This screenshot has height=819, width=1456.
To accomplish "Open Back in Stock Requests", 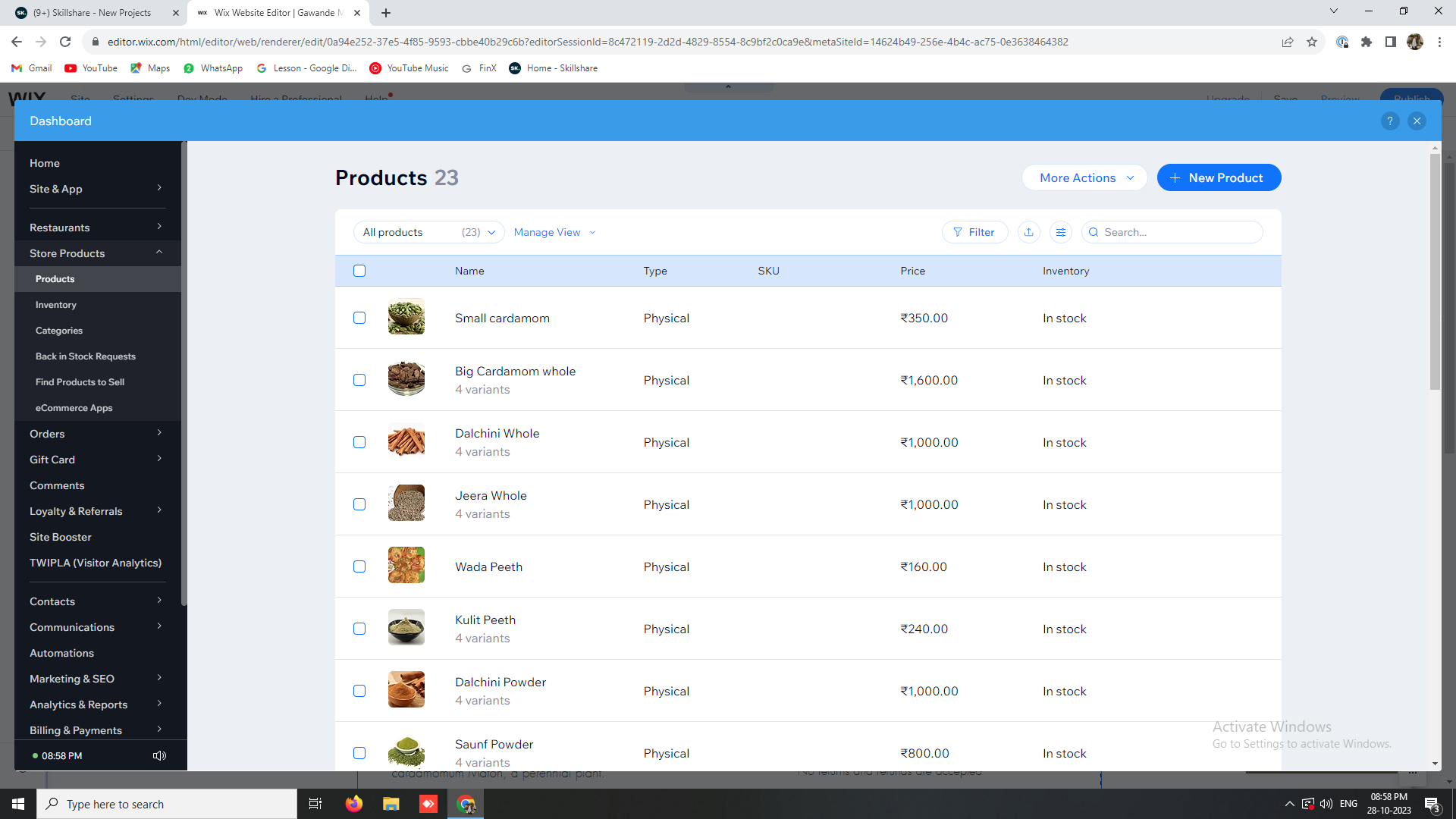I will [x=86, y=356].
